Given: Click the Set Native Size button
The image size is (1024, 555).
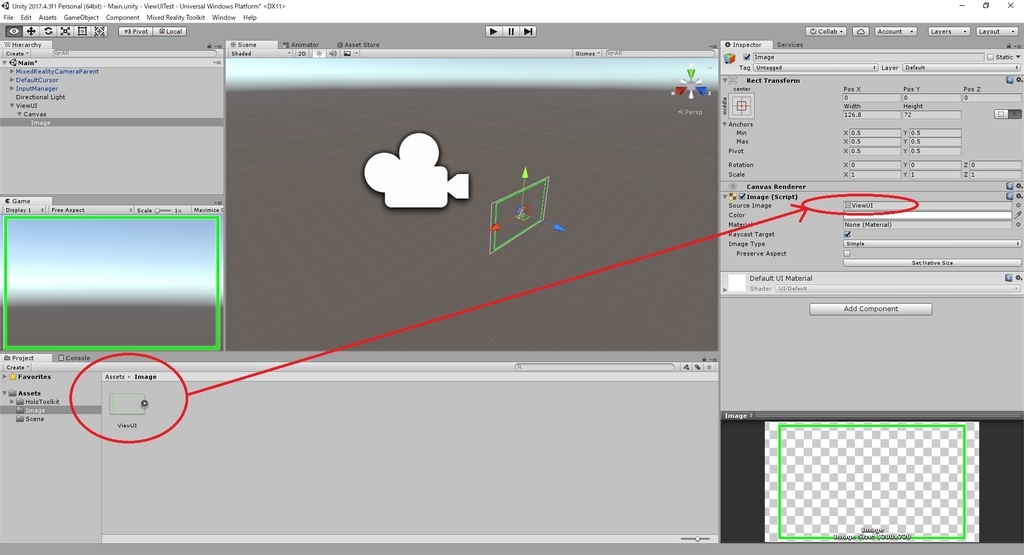Looking at the screenshot, I should coord(932,262).
